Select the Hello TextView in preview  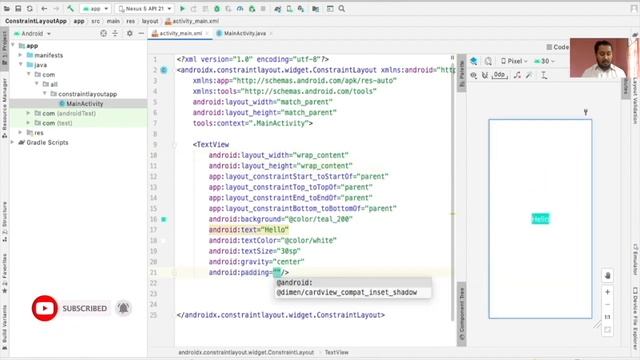click(540, 219)
